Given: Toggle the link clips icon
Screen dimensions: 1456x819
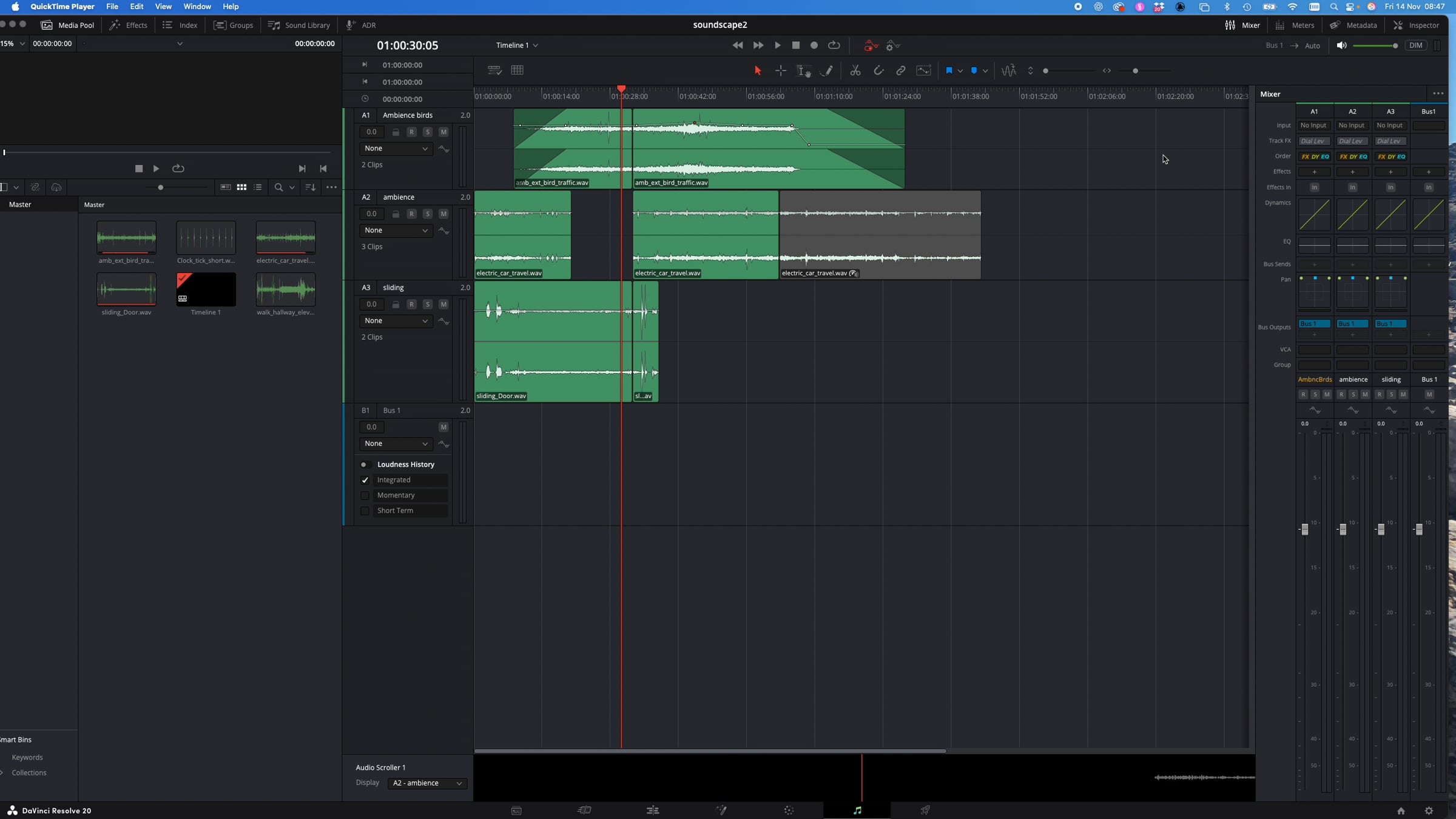Looking at the screenshot, I should (x=901, y=71).
